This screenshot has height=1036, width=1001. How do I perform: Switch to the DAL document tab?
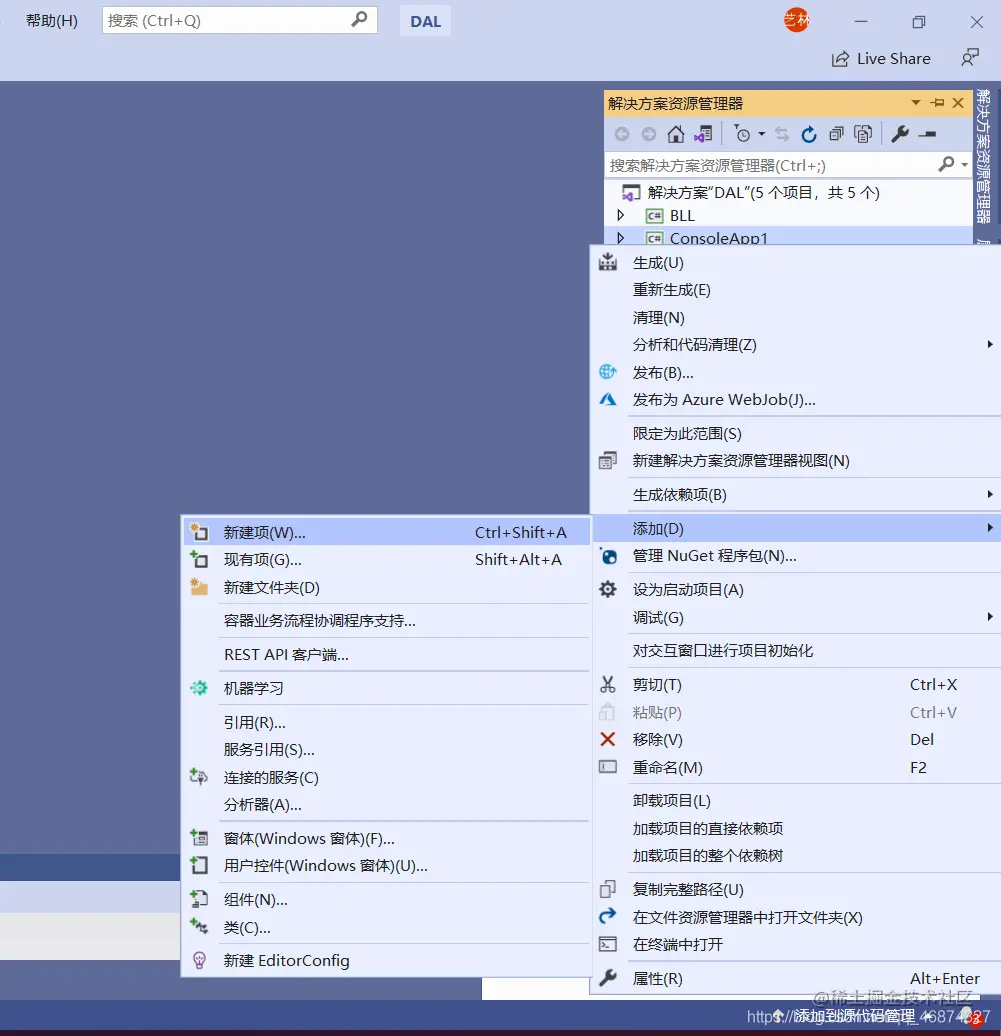point(425,20)
